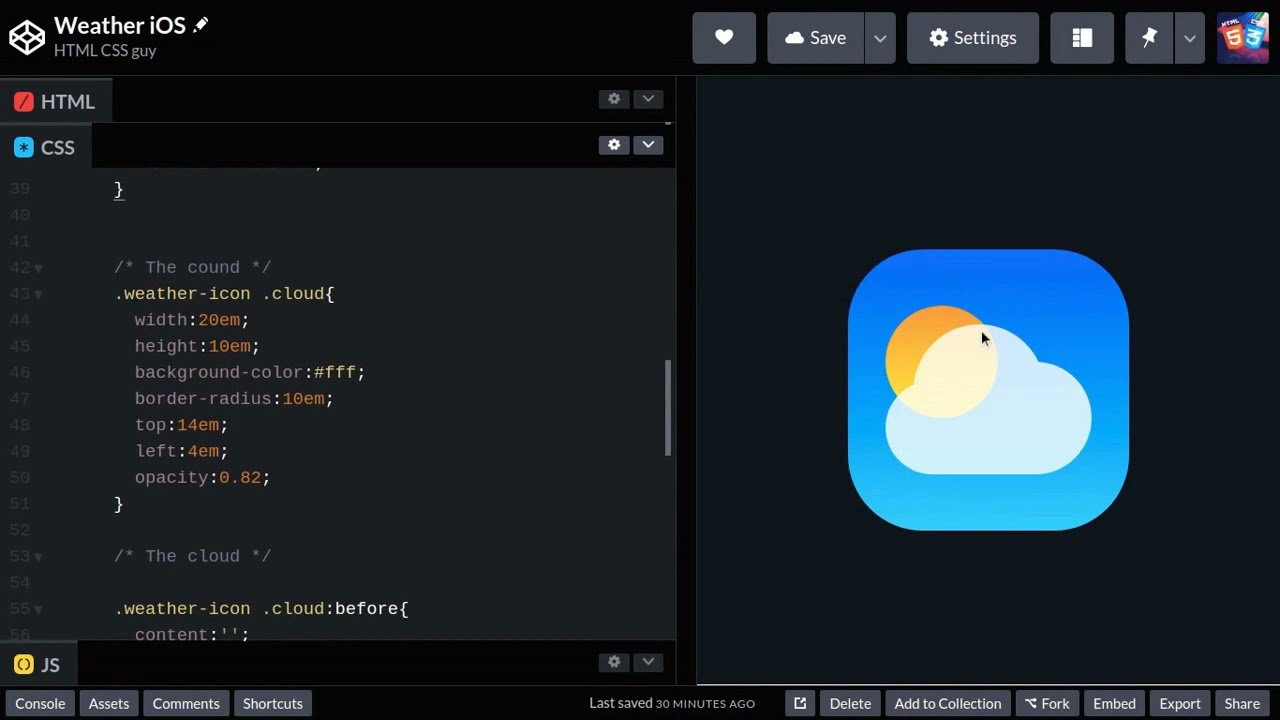Click the weather icon preview image
This screenshot has height=720, width=1280.
pos(988,390)
